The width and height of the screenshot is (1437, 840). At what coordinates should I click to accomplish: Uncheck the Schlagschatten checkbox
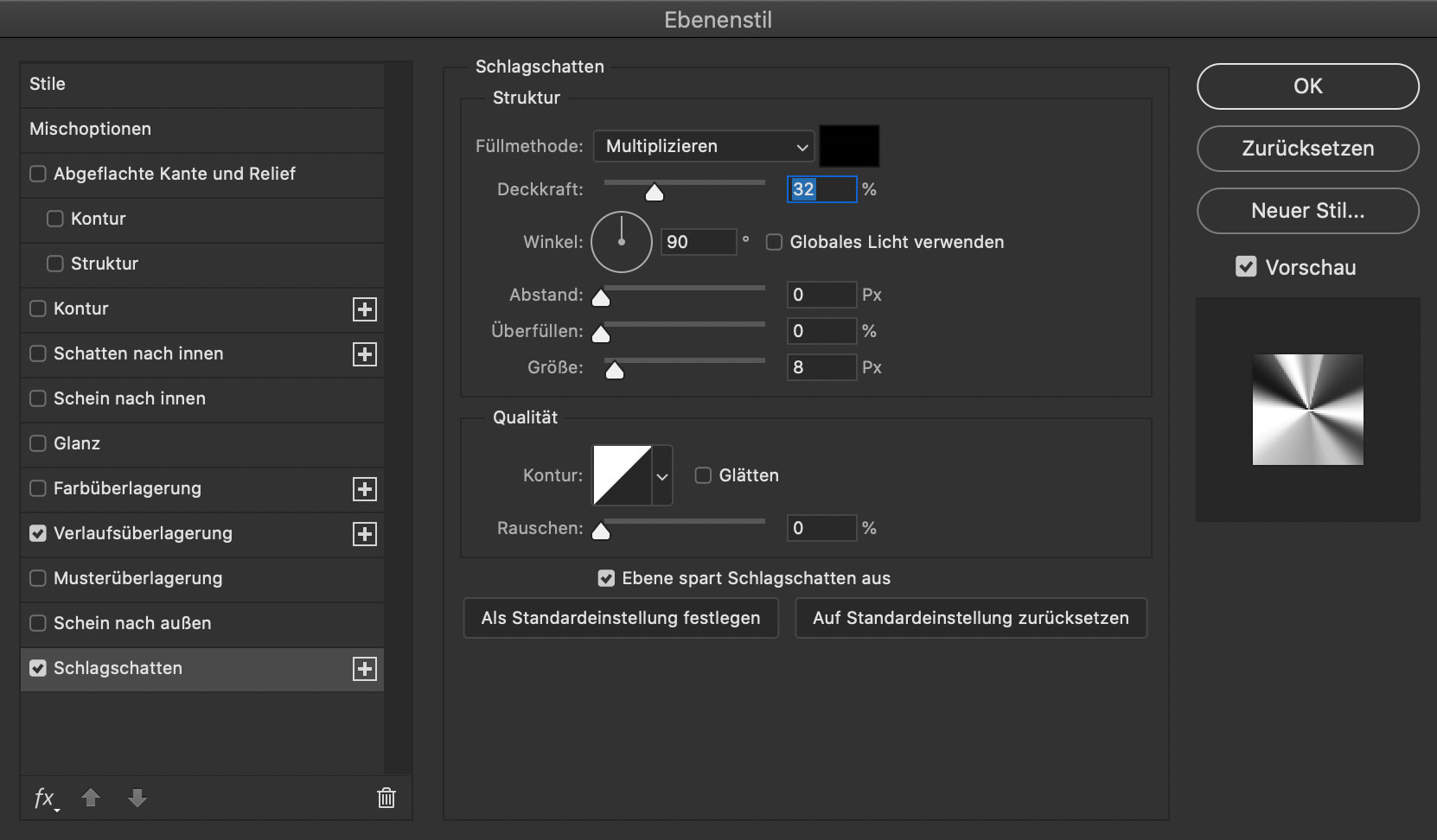click(38, 668)
